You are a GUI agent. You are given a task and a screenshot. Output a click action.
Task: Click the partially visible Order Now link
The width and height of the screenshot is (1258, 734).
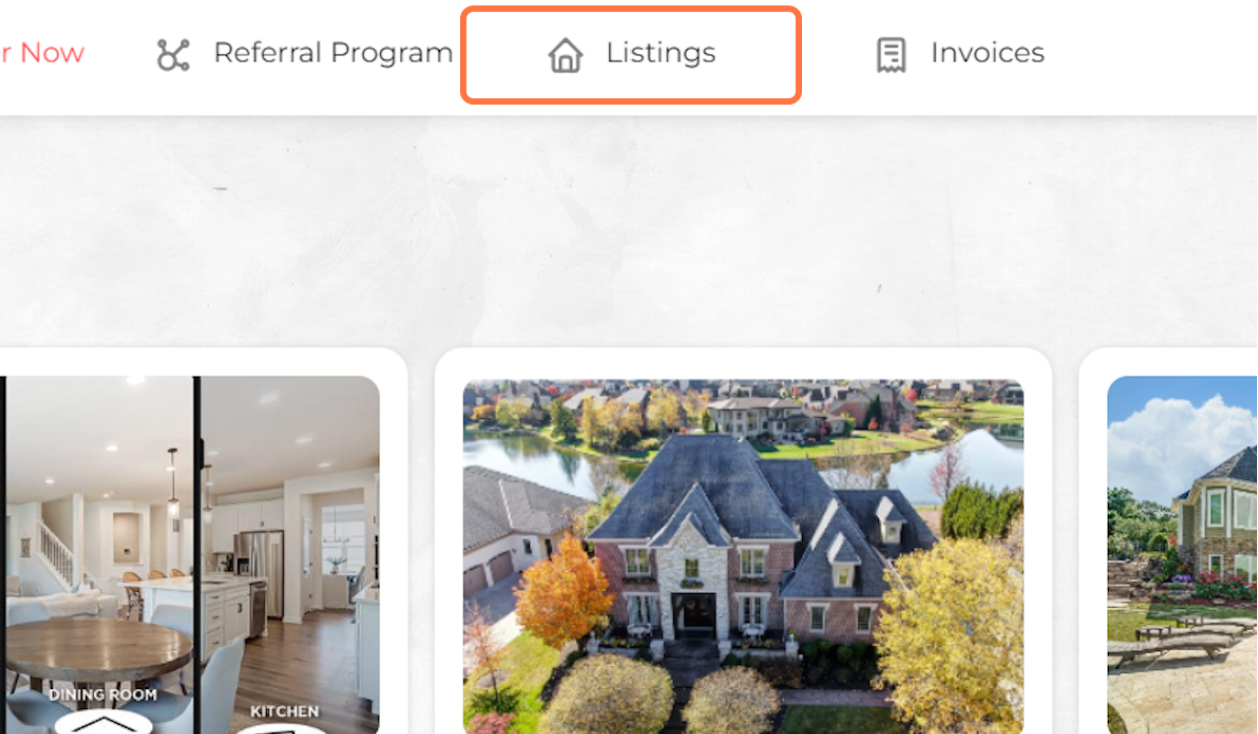pyautogui.click(x=42, y=53)
